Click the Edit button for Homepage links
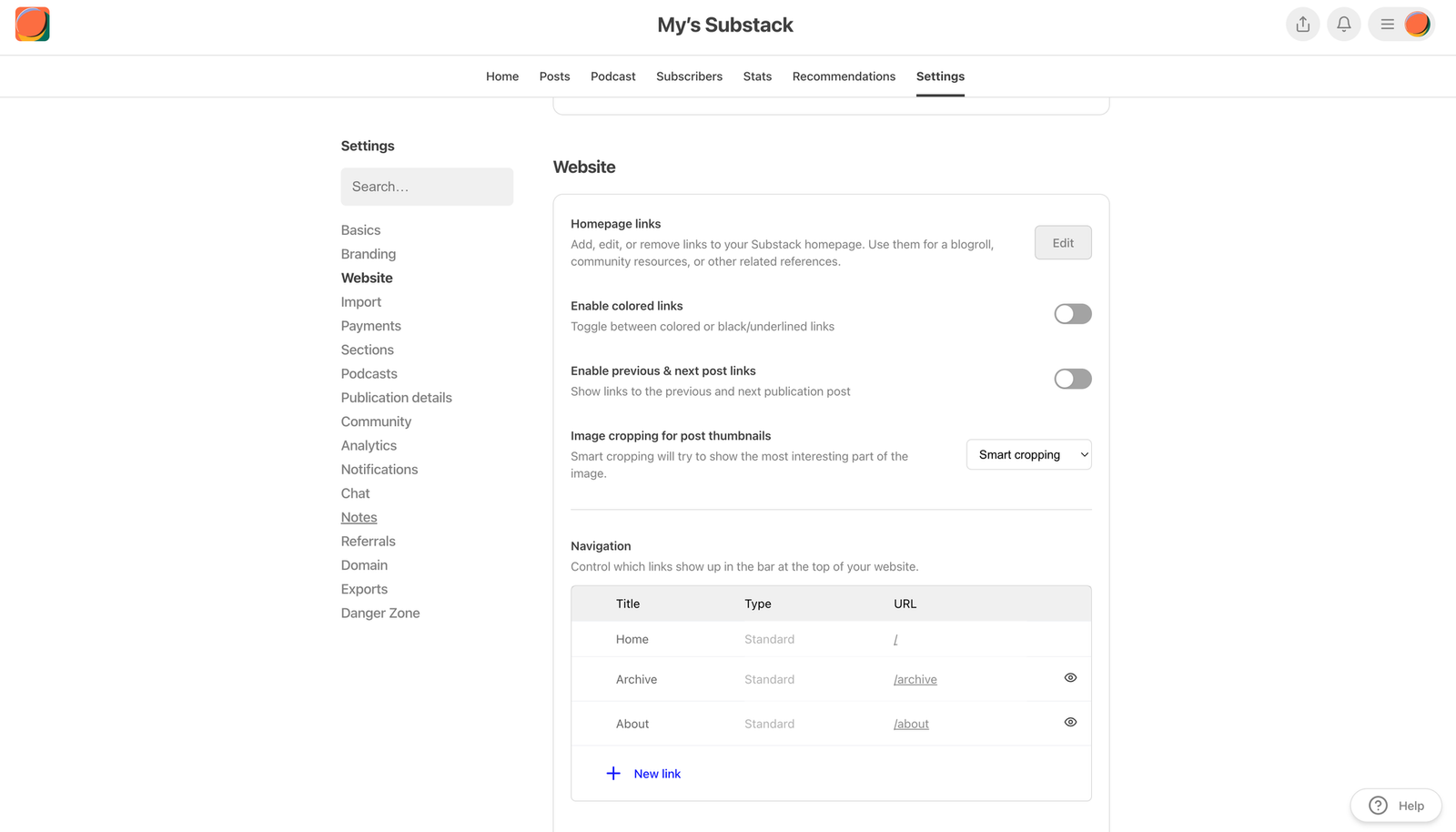 point(1062,242)
